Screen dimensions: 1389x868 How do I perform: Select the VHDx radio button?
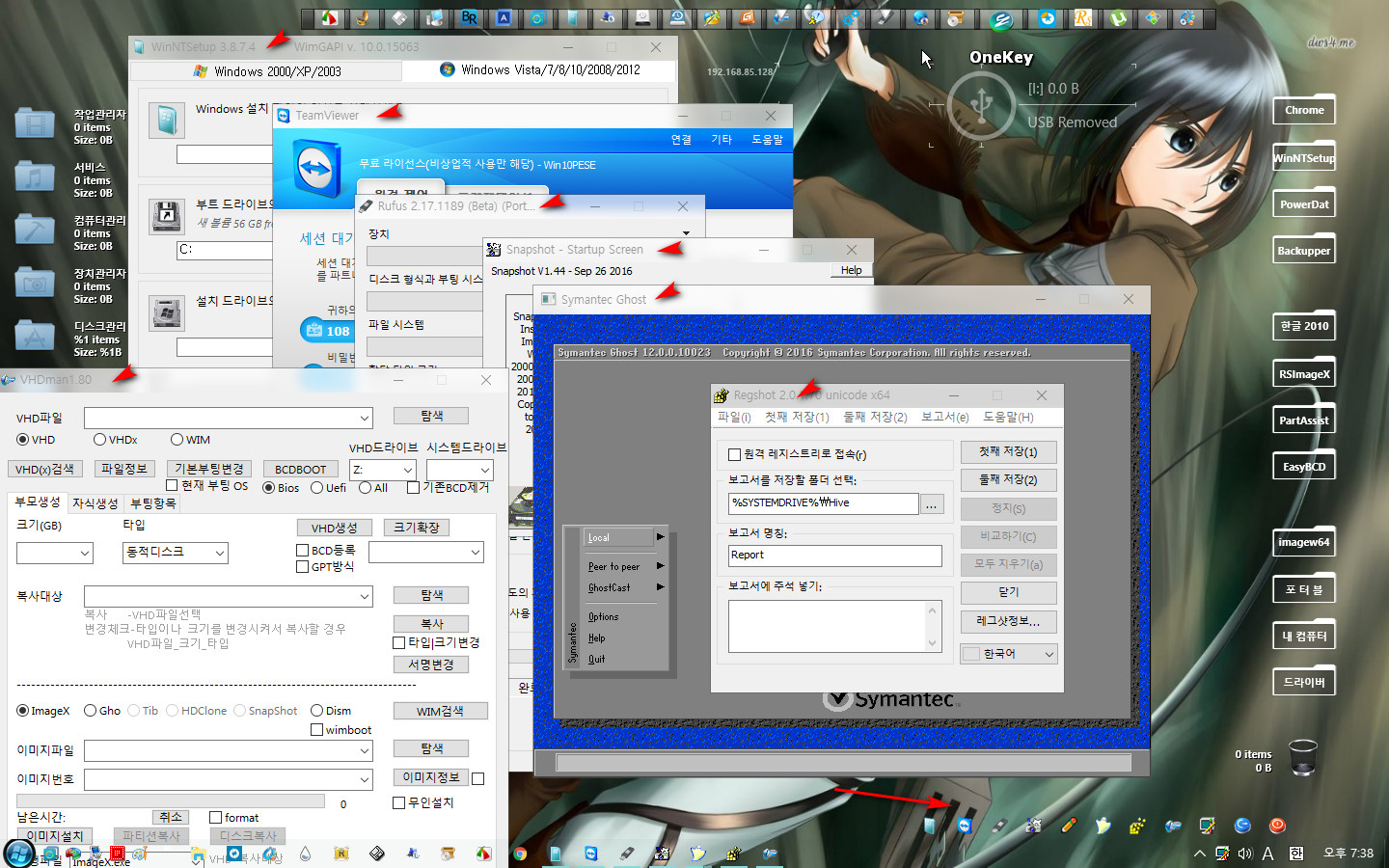[x=99, y=440]
